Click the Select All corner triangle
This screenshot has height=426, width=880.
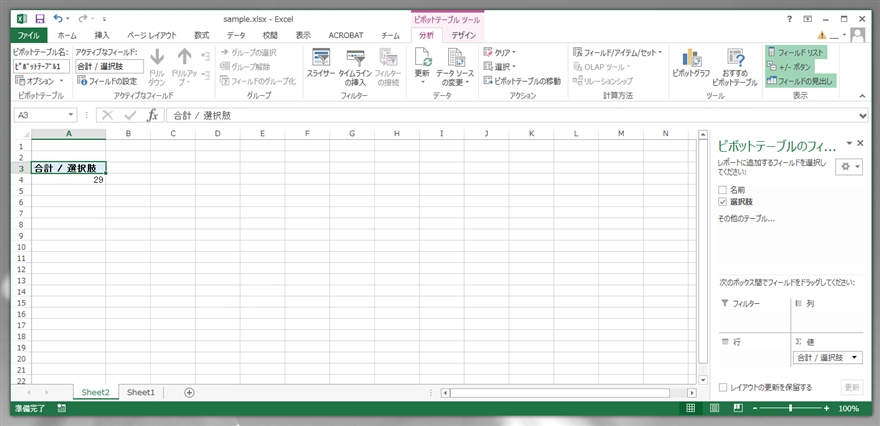[26, 134]
